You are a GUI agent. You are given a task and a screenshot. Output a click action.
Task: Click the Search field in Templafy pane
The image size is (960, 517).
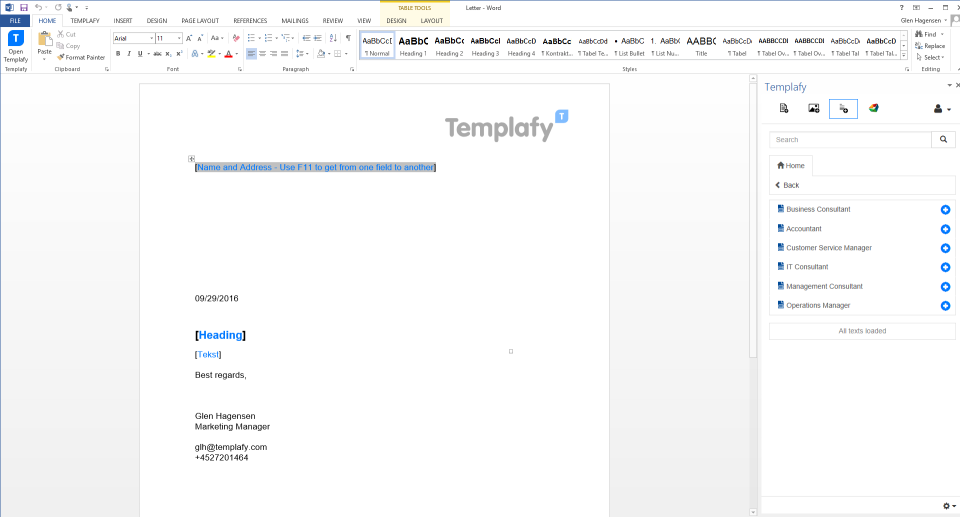(x=850, y=140)
